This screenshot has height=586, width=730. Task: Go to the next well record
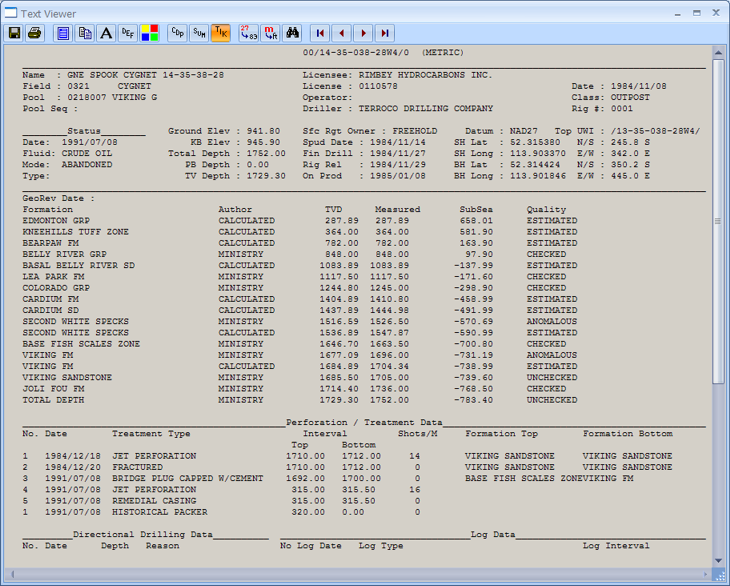click(x=364, y=33)
